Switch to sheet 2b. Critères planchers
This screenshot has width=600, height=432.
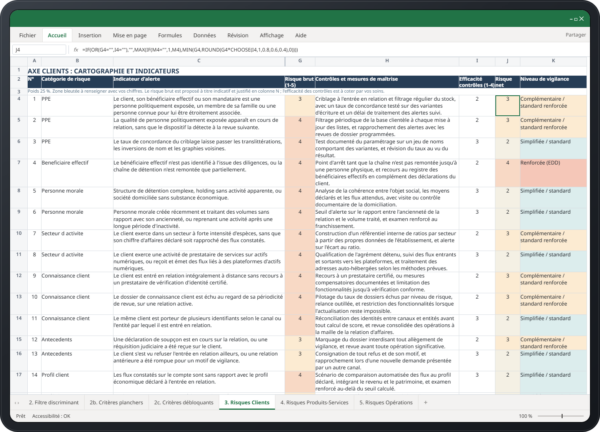click(116, 402)
